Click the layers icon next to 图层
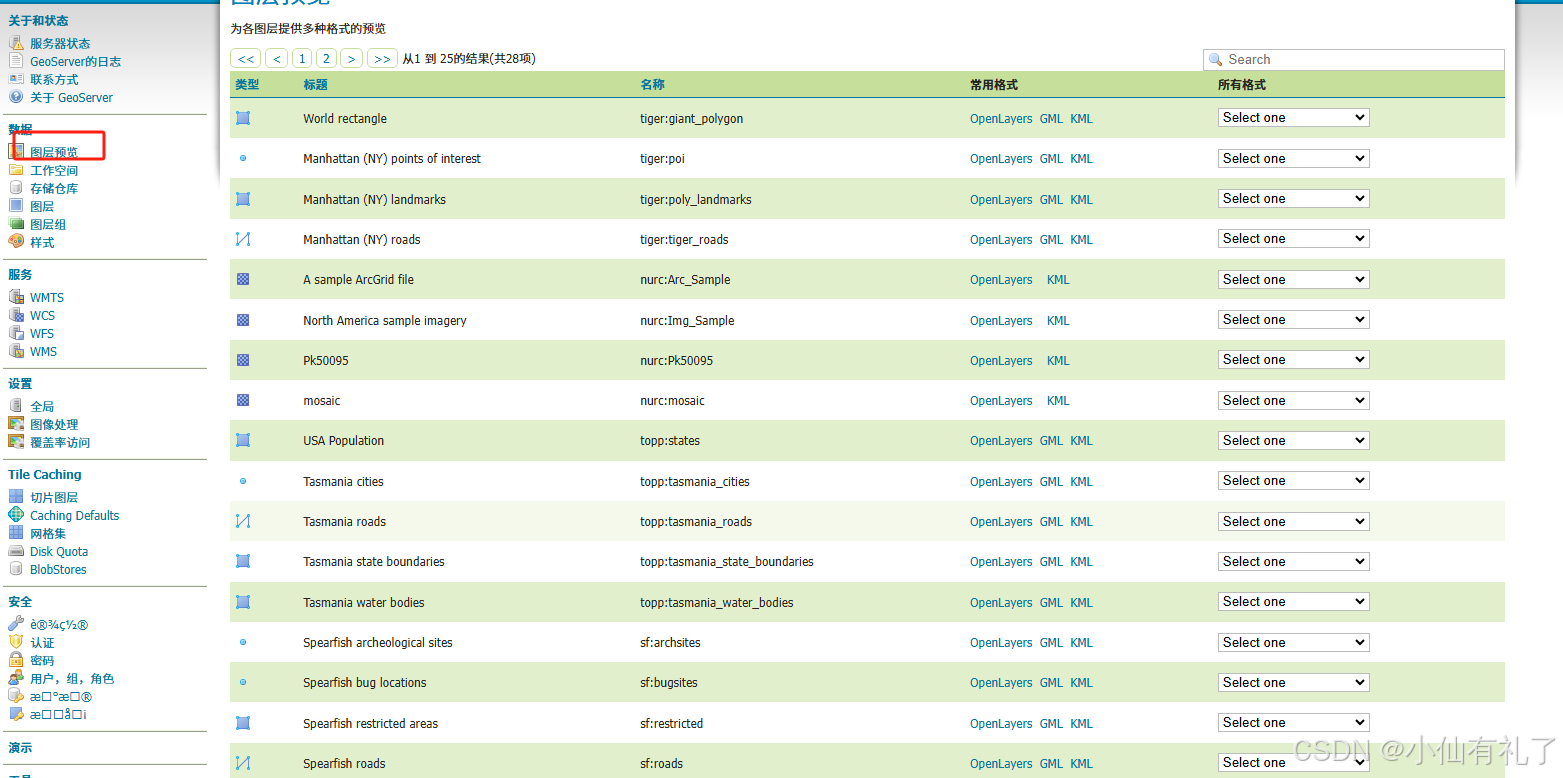 16,206
